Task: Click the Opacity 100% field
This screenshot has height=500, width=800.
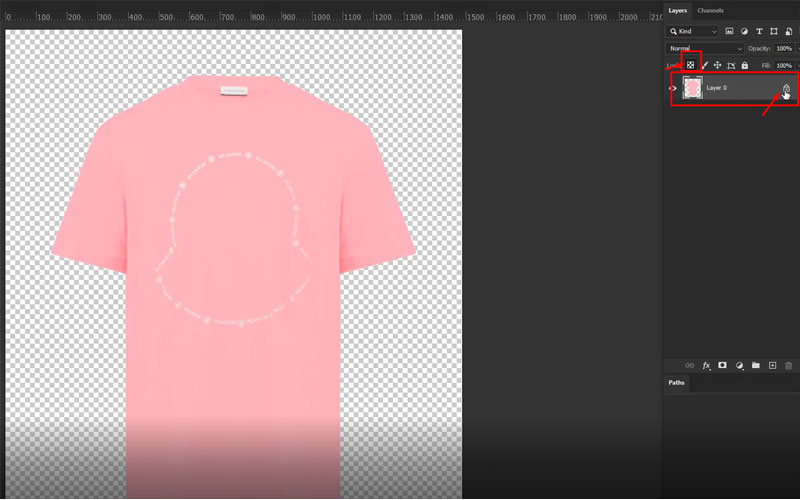Action: point(784,48)
